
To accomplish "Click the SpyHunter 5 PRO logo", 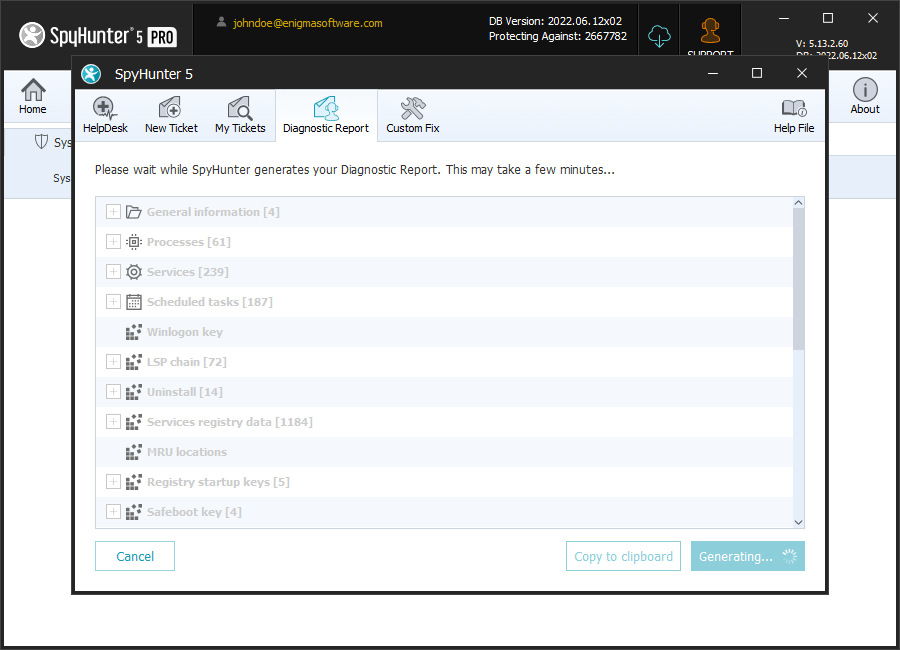I will (98, 36).
